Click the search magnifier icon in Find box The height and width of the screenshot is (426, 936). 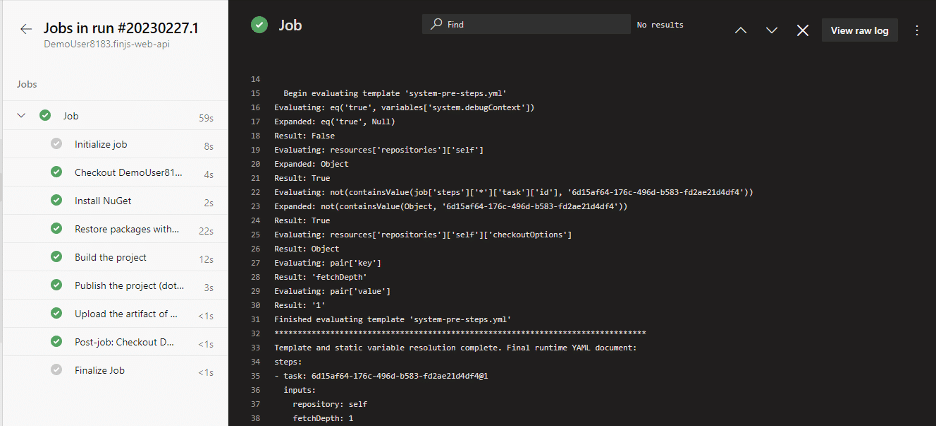(435, 24)
